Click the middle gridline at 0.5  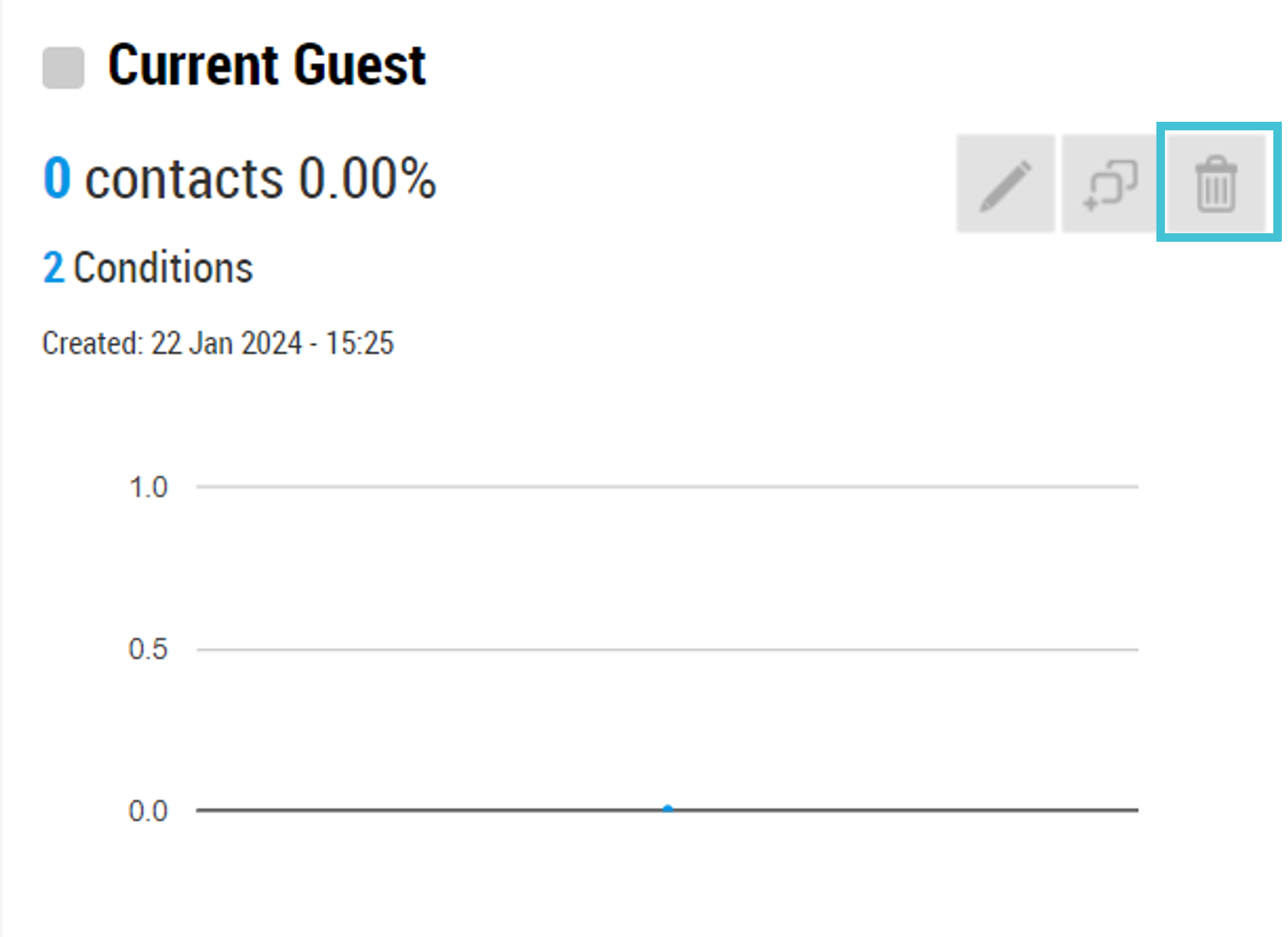tap(667, 649)
